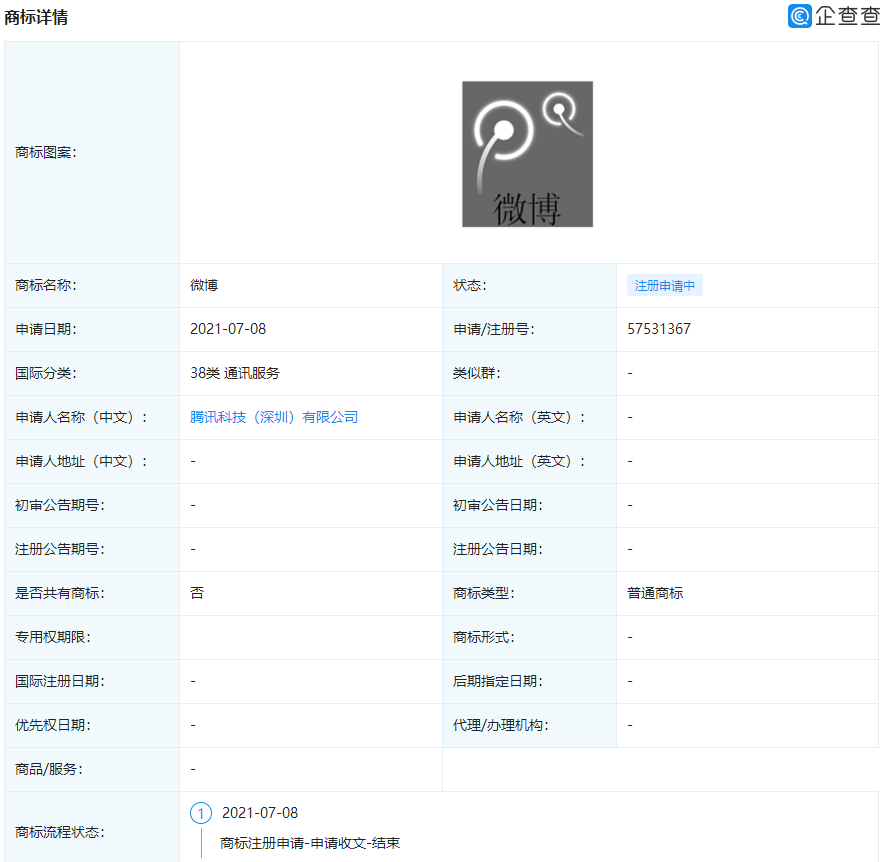
Task: Click trademark name value 微博
Action: [204, 285]
